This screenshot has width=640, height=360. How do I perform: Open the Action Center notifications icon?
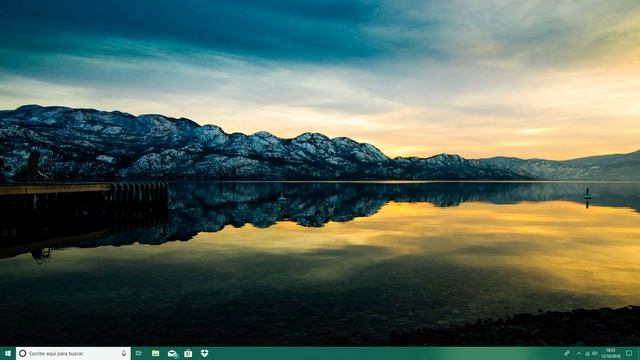[x=629, y=353]
